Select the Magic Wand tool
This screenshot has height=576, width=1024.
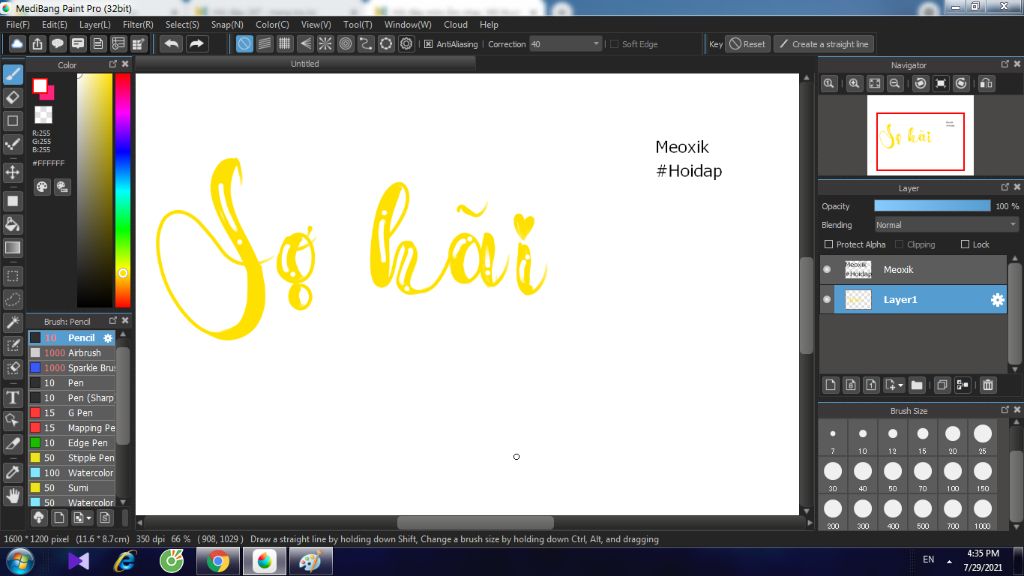point(12,322)
